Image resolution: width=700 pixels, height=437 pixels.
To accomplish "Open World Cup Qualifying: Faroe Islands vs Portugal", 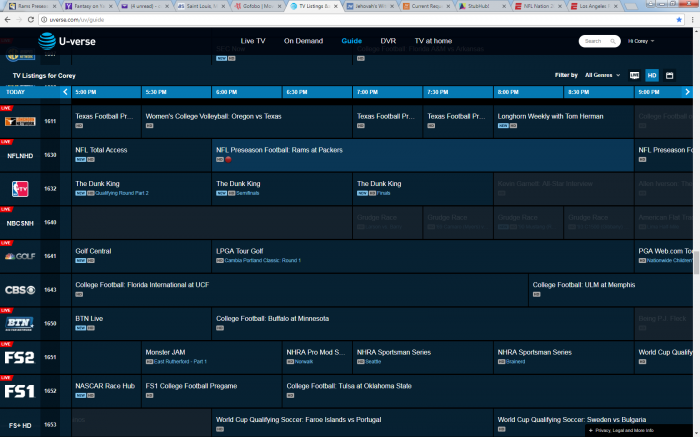I will point(352,423).
